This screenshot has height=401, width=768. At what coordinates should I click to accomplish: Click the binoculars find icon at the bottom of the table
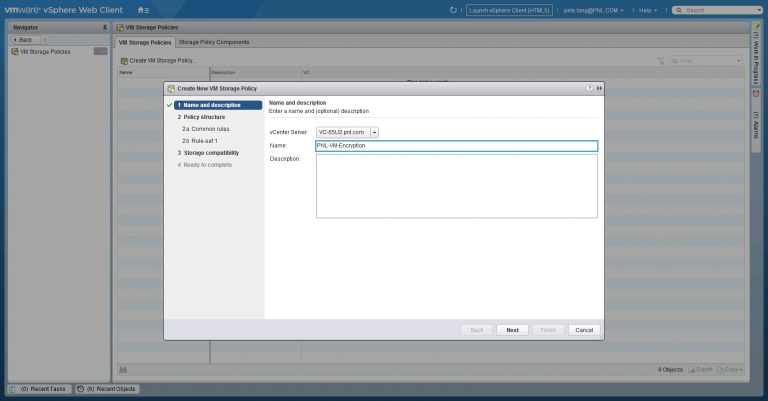point(123,370)
